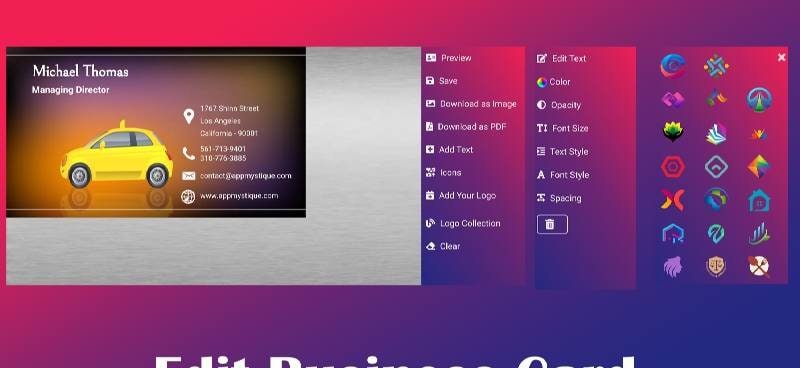Viewport: 800px width, 368px height.
Task: Pick the blue and red swirl logo
Action: 672,66
